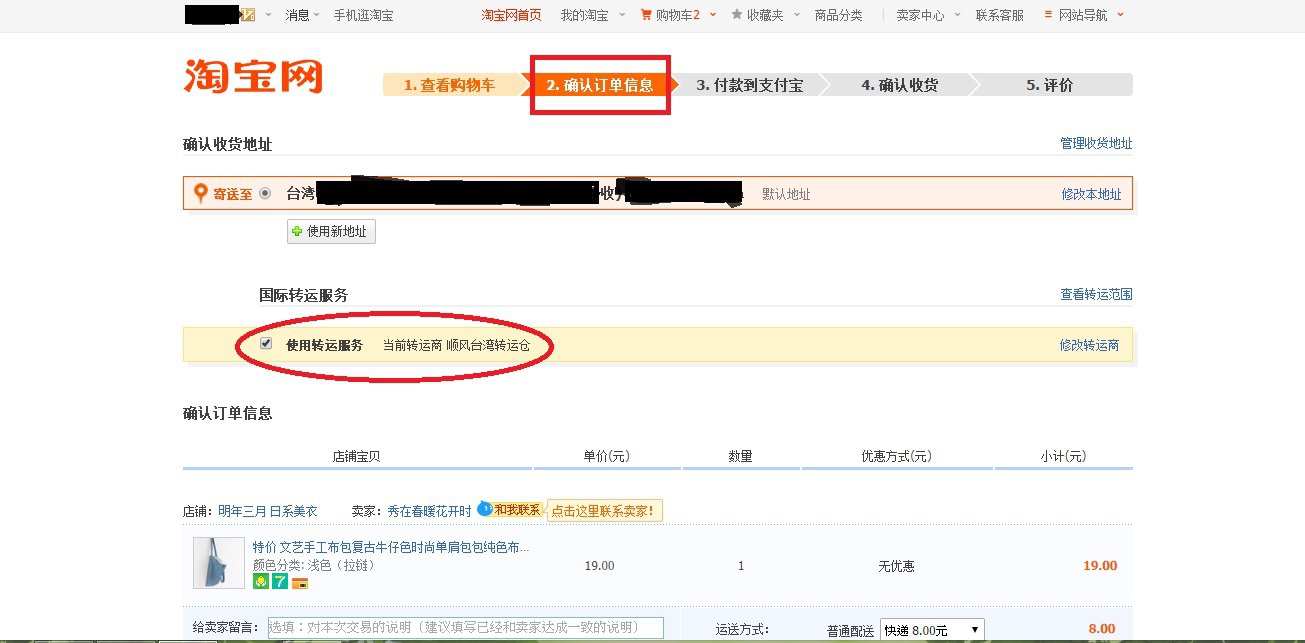Click the shipping fee 8.00 amount
This screenshot has width=1305, height=643.
(1101, 629)
